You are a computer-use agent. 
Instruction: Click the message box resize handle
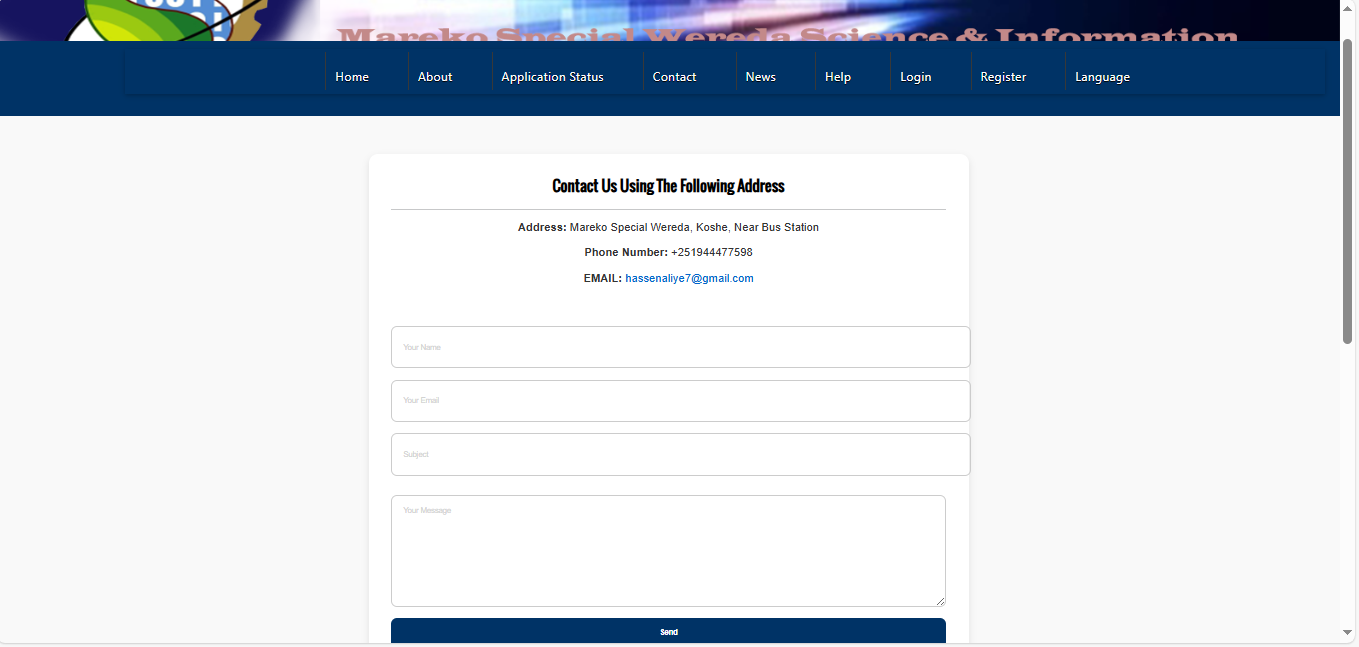coord(940,601)
